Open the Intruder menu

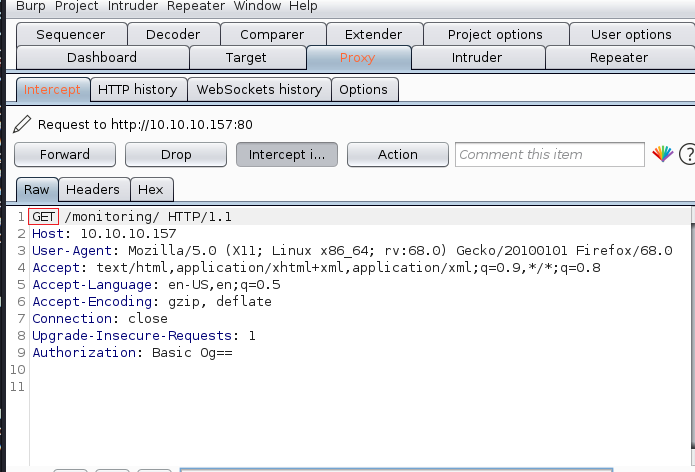coord(133,6)
